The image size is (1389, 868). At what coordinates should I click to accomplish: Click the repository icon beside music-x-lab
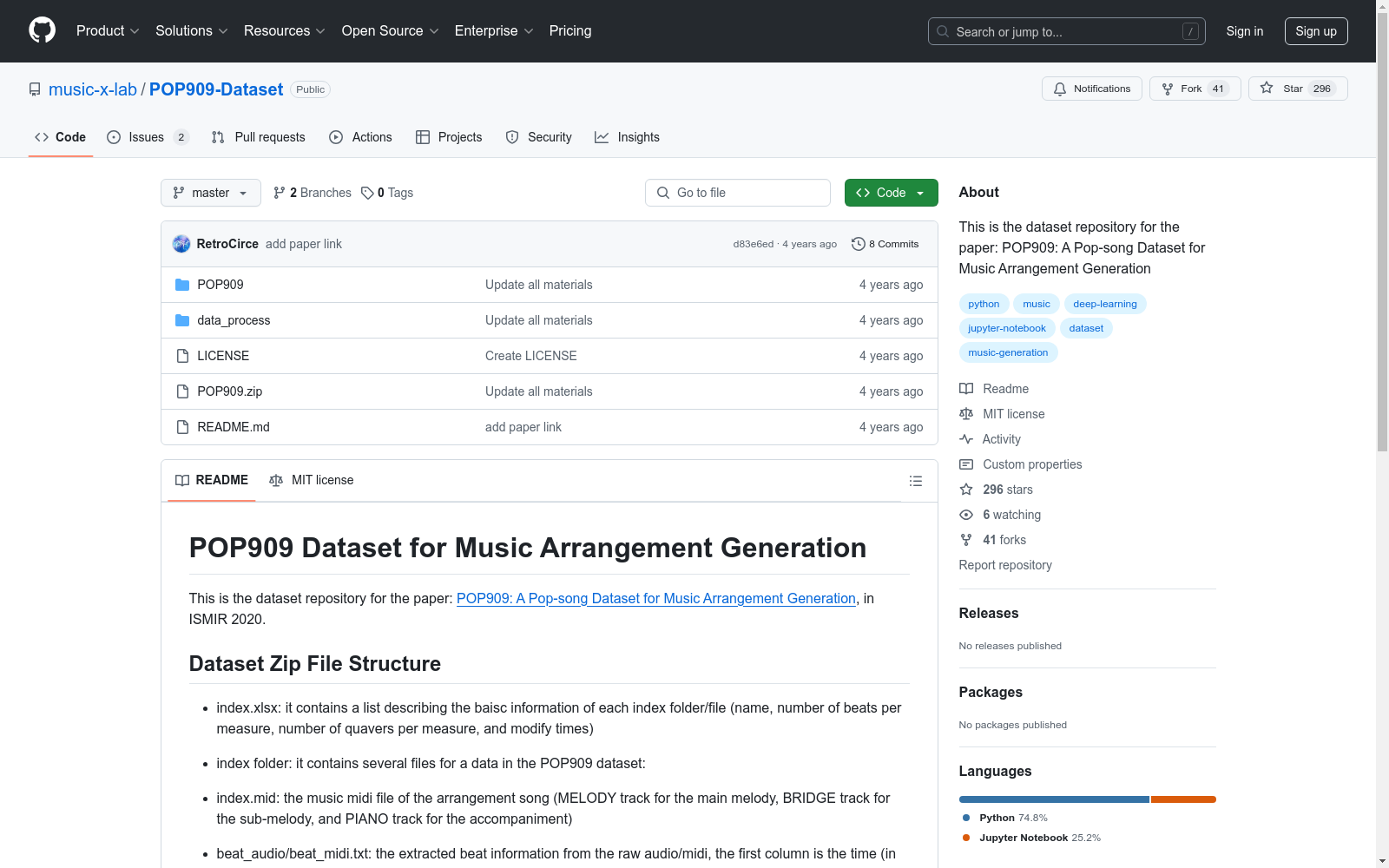[35, 89]
